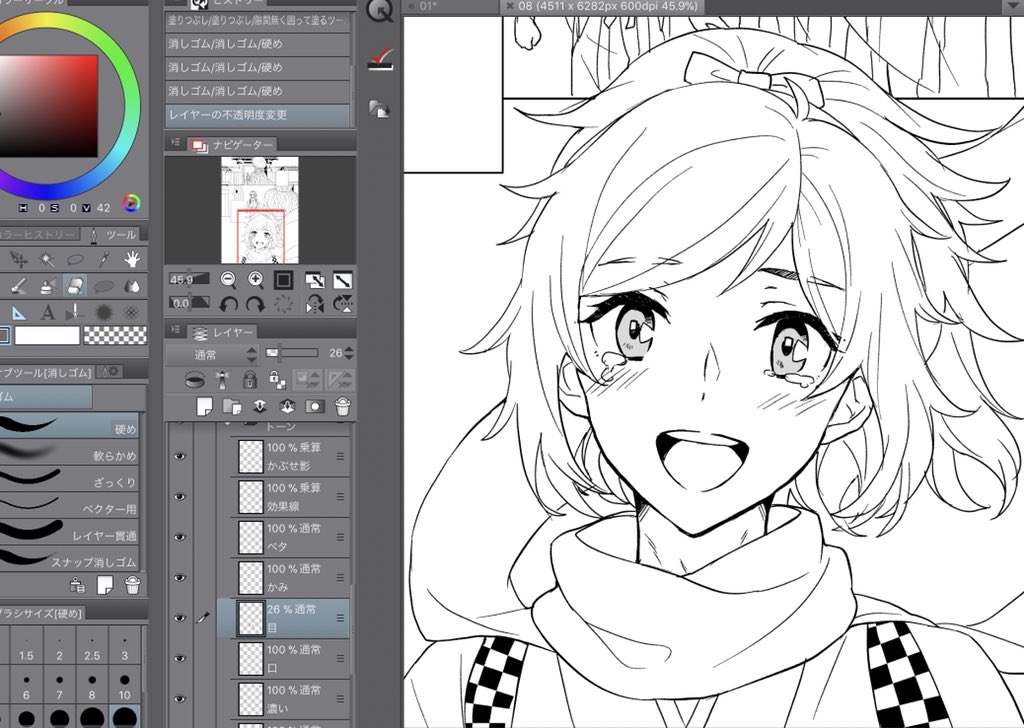Select the Auto select magic wand tool

[x=47, y=260]
